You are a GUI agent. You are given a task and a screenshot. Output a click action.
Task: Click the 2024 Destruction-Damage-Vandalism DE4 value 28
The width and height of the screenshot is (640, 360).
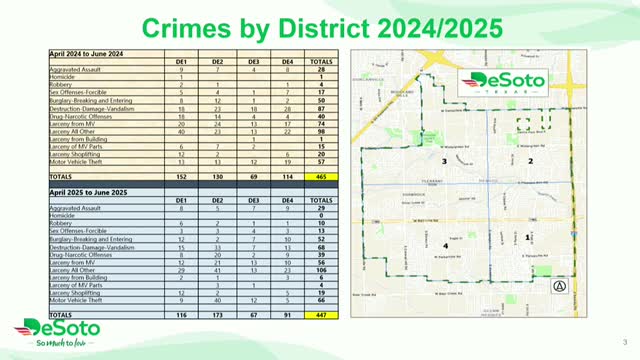[x=287, y=109]
